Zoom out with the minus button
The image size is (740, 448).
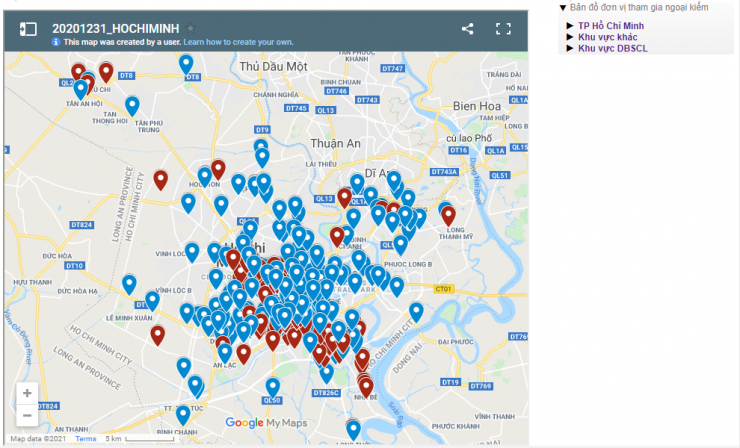pos(27,415)
